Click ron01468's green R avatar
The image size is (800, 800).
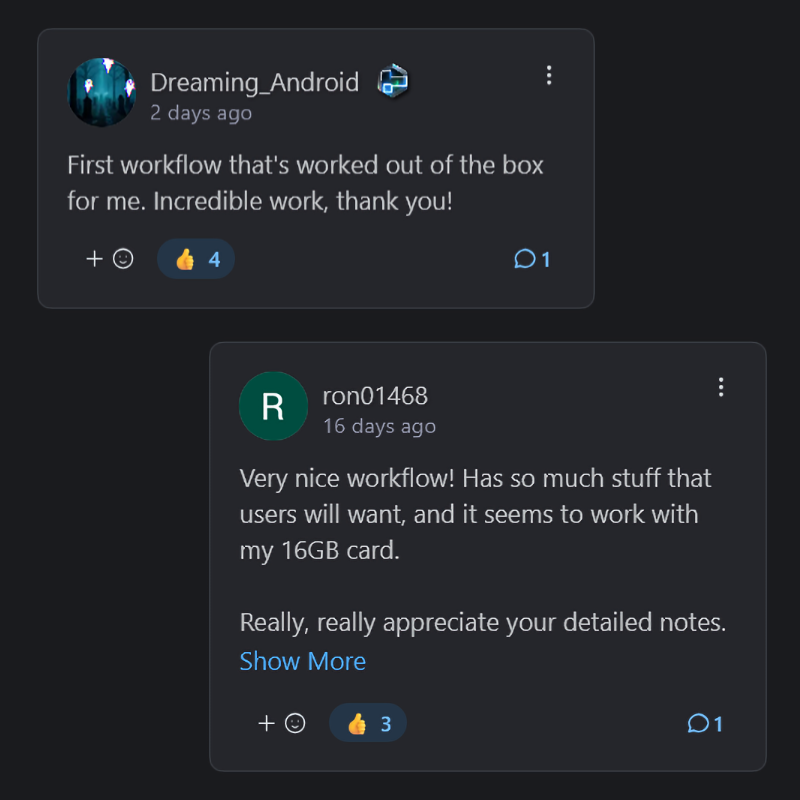(x=273, y=406)
